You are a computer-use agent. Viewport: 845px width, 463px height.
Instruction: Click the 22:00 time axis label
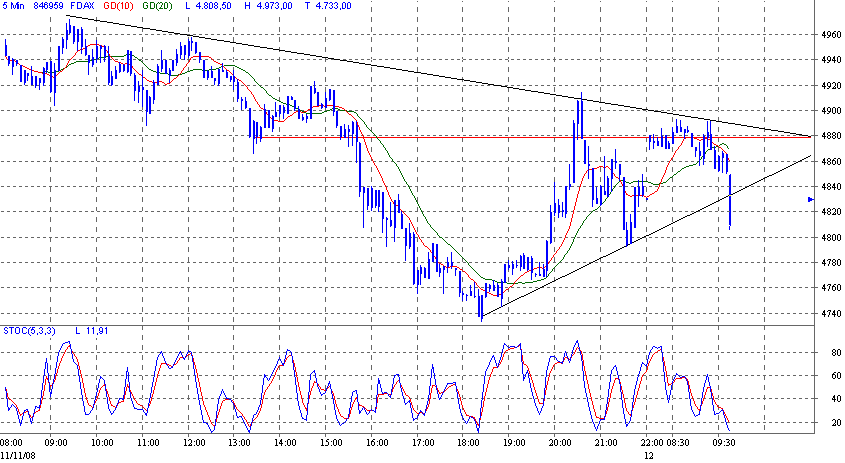[652, 443]
